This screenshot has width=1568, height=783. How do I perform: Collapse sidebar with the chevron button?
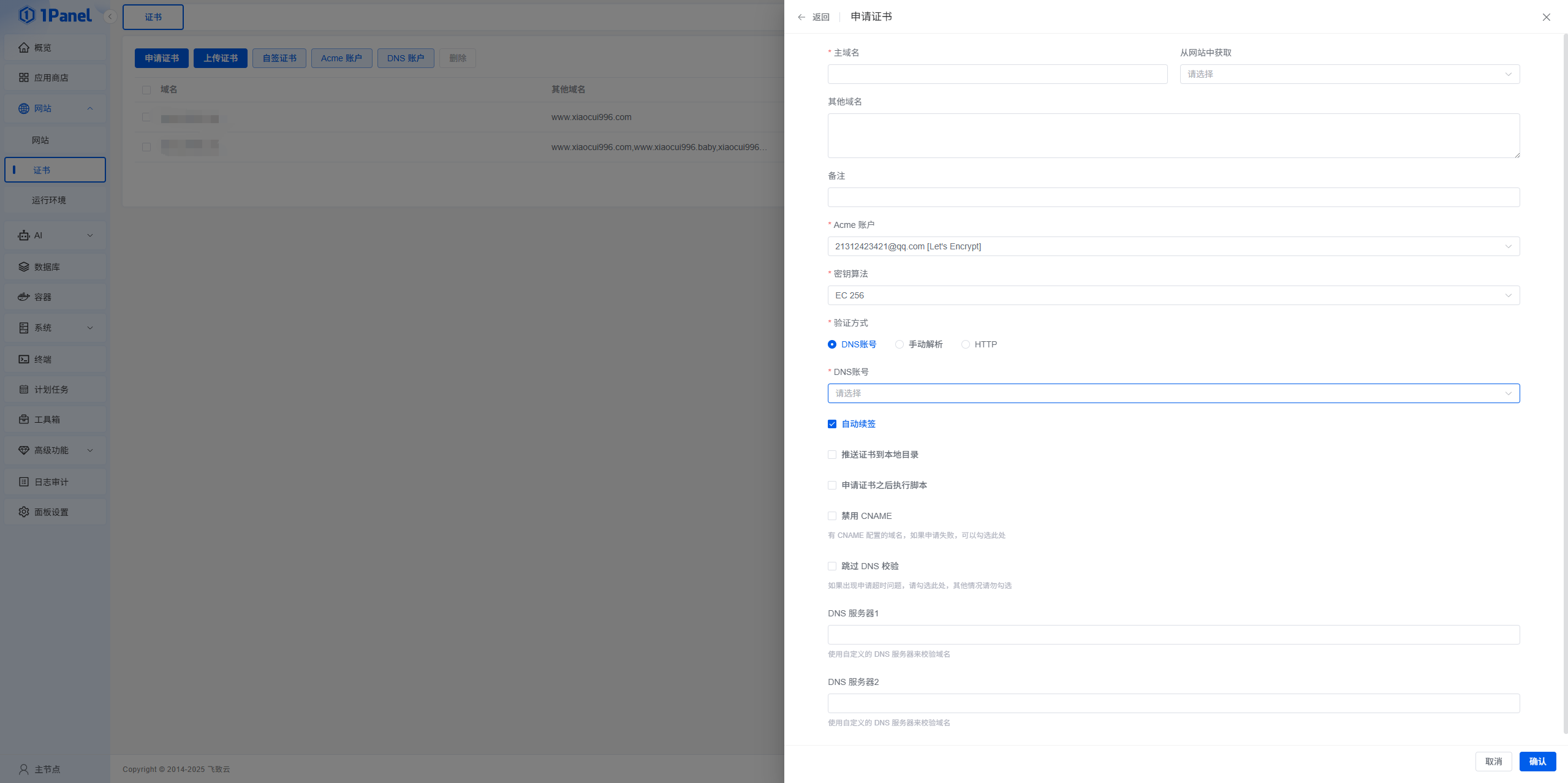pyautogui.click(x=110, y=17)
